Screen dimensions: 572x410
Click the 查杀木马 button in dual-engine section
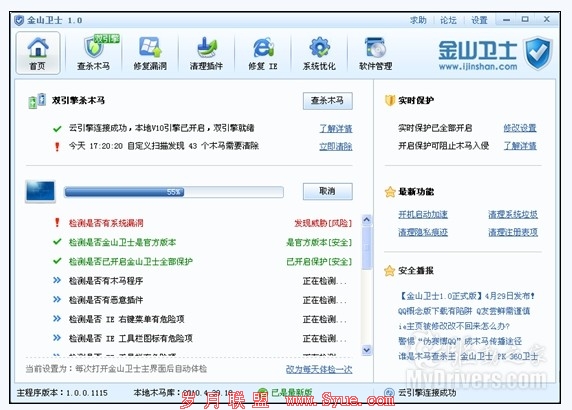(328, 101)
